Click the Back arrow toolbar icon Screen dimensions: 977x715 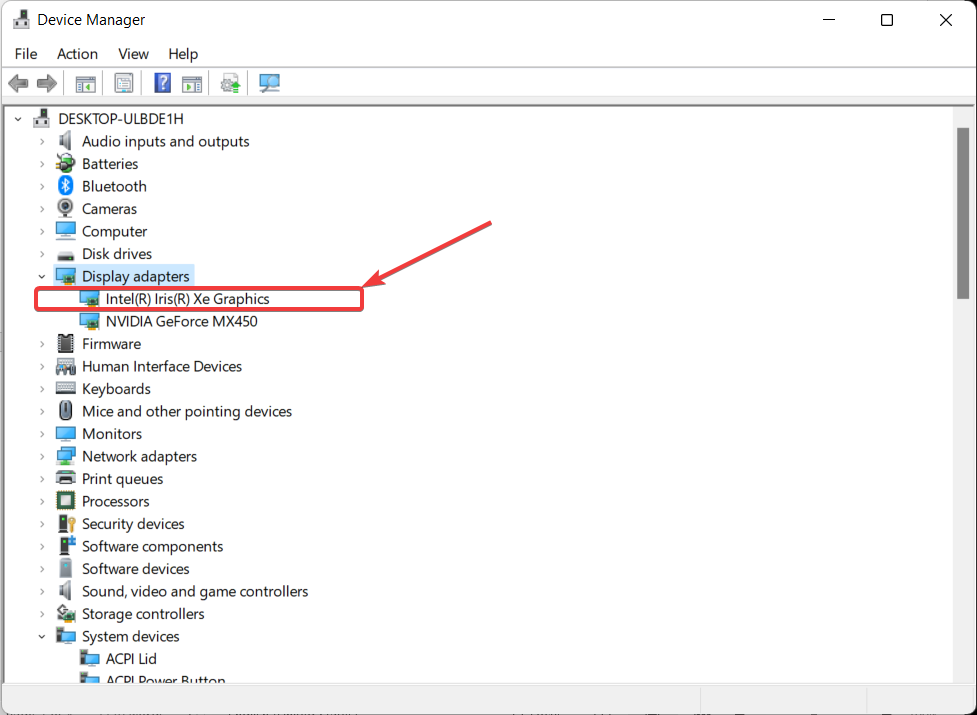coord(19,83)
